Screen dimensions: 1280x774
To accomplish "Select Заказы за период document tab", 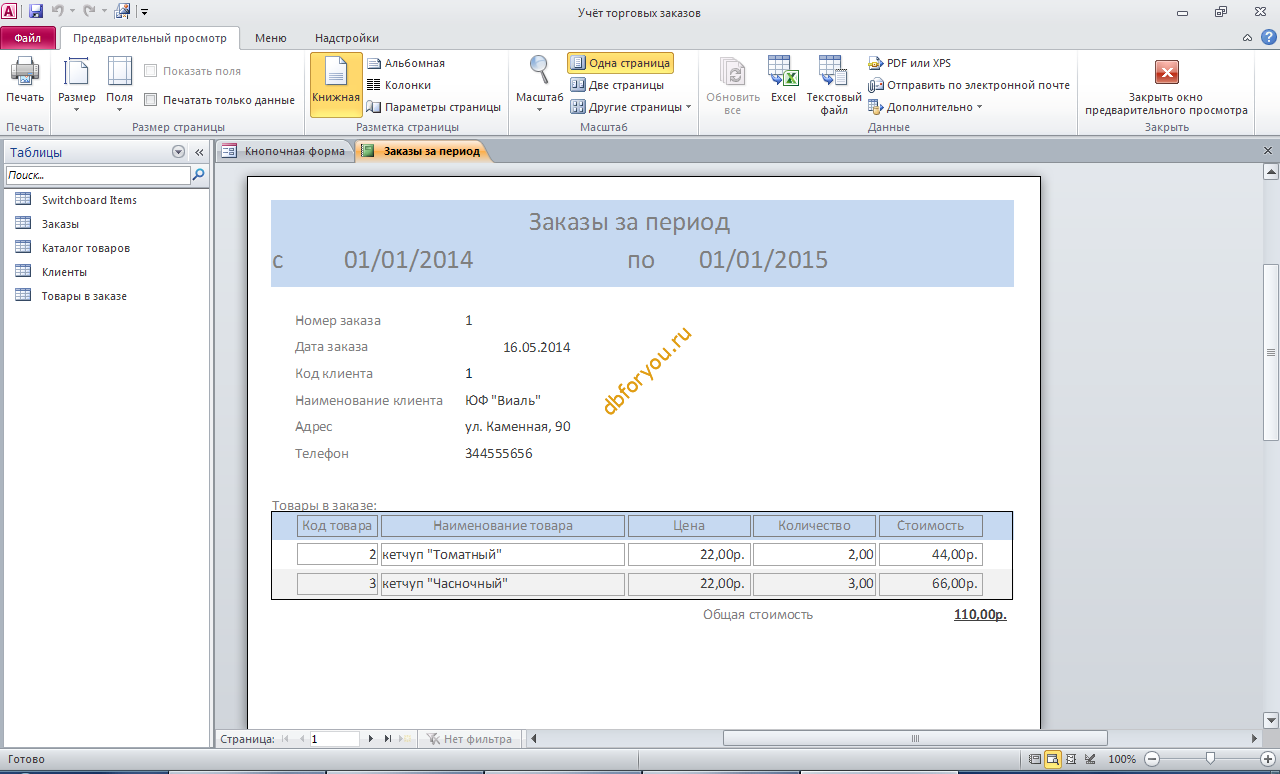I will (423, 151).
